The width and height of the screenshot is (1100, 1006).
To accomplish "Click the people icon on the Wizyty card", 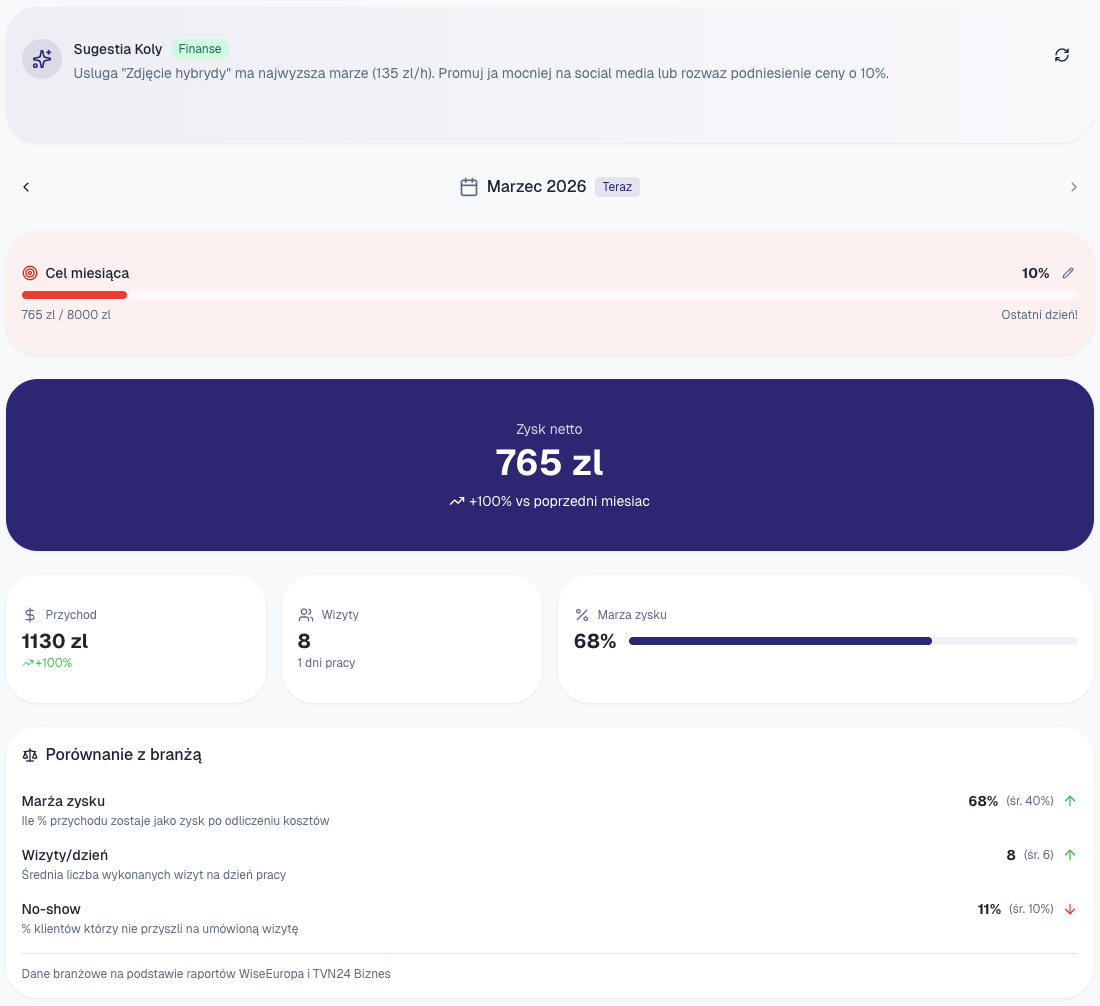I will 305,614.
